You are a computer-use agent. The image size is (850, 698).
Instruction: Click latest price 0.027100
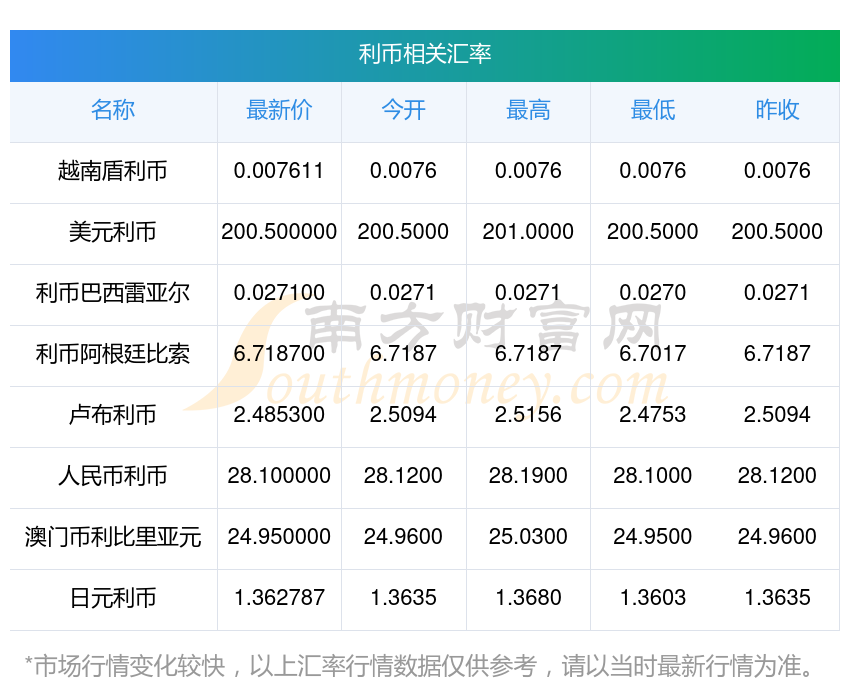pyautogui.click(x=279, y=293)
